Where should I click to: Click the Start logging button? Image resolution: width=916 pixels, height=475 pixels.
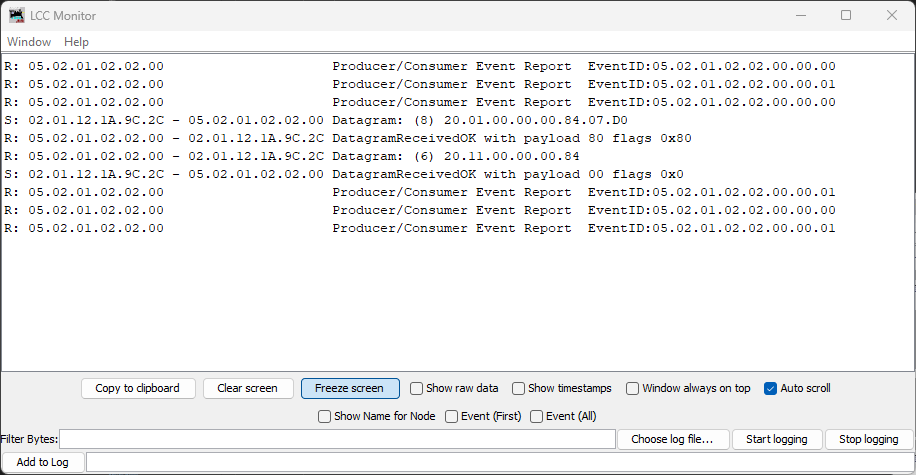click(776, 439)
